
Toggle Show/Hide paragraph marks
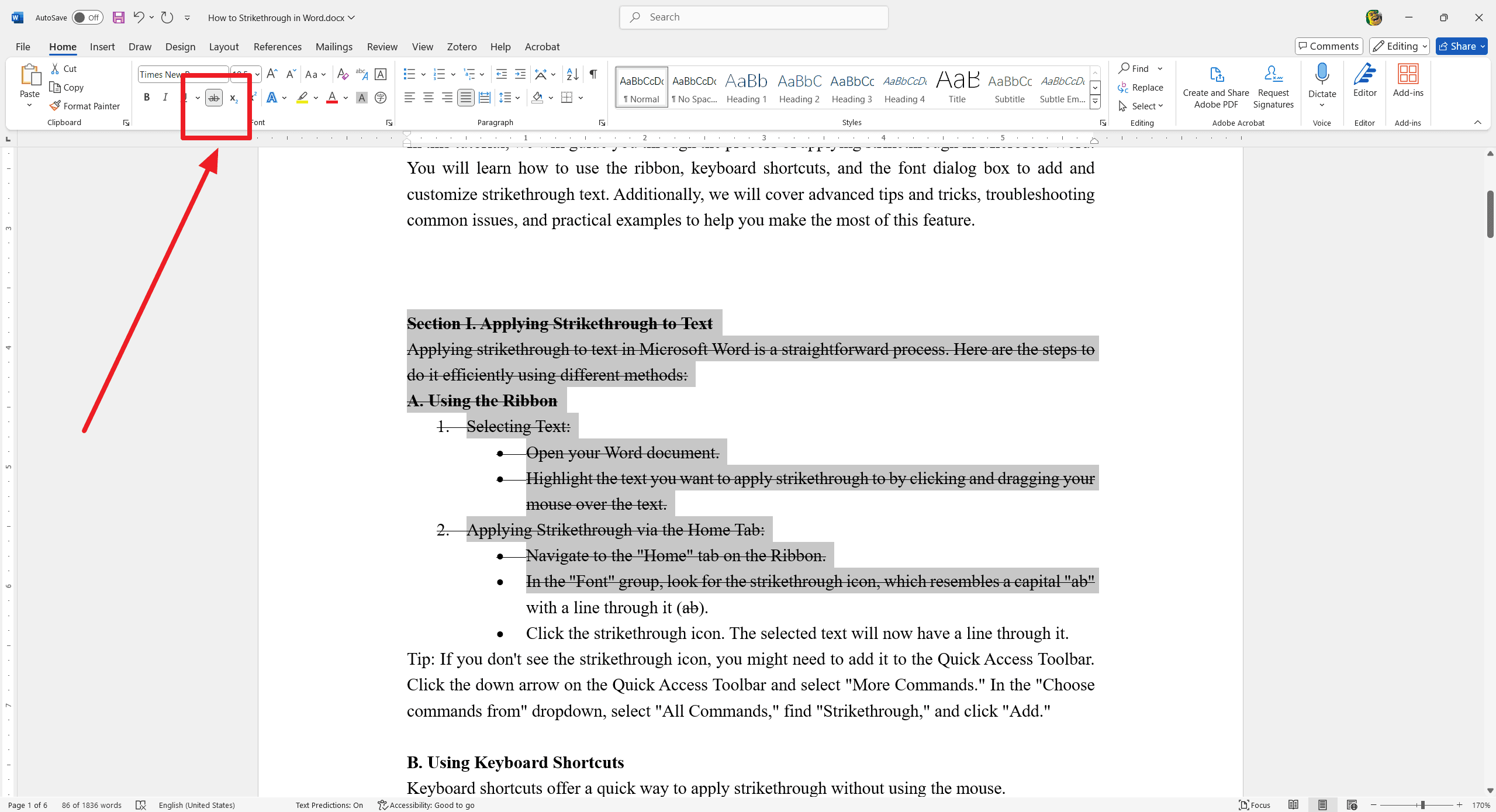point(593,74)
